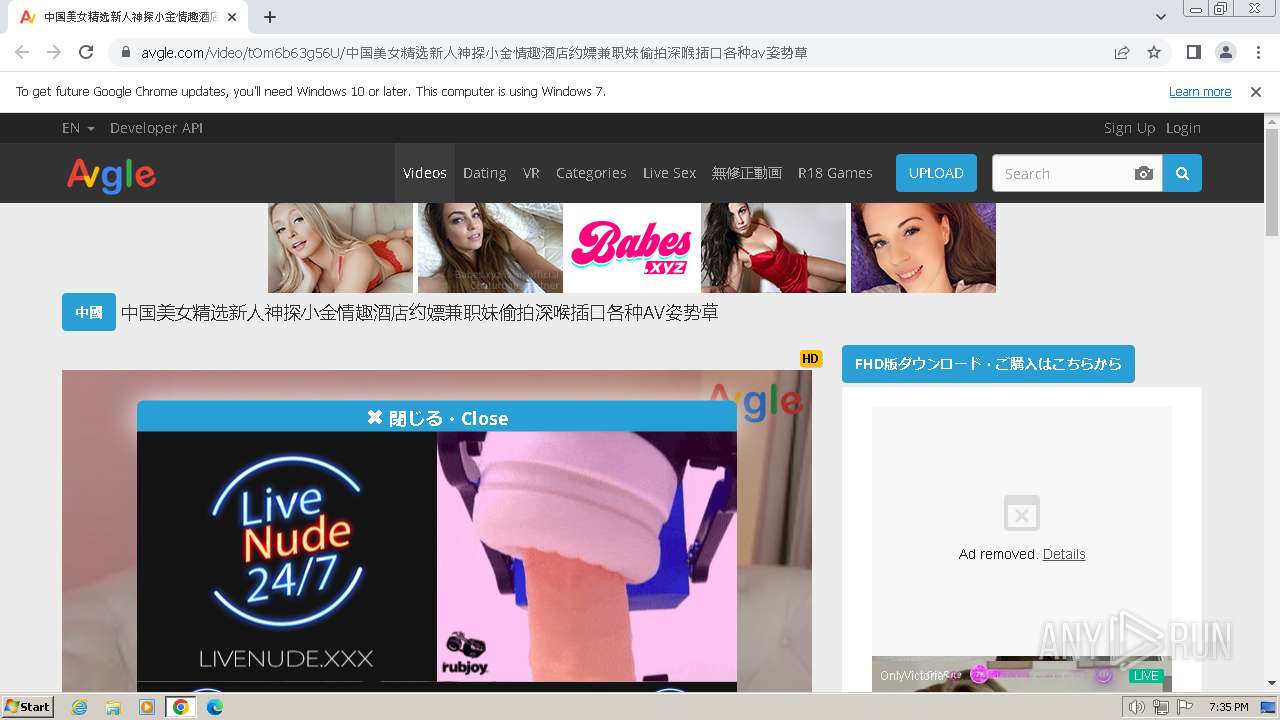Go to Avgle logo home
Screen dimensions: 1280x720
point(111,175)
